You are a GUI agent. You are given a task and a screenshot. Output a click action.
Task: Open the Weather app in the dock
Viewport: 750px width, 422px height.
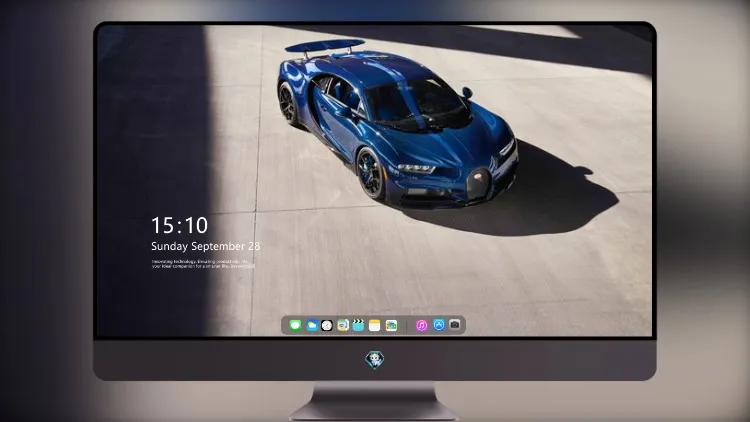tap(312, 325)
